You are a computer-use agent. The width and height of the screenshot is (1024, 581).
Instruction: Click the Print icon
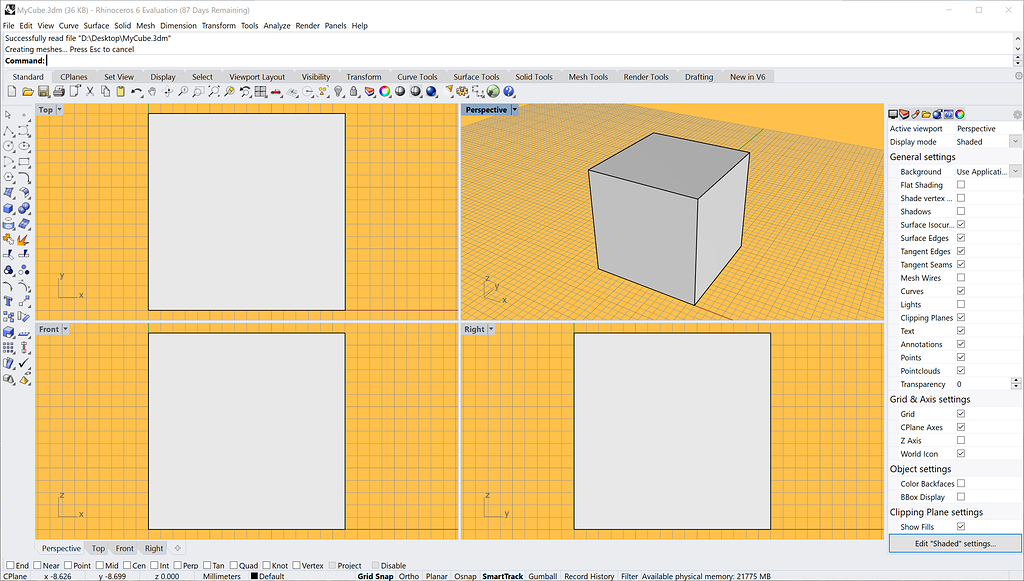[59, 91]
